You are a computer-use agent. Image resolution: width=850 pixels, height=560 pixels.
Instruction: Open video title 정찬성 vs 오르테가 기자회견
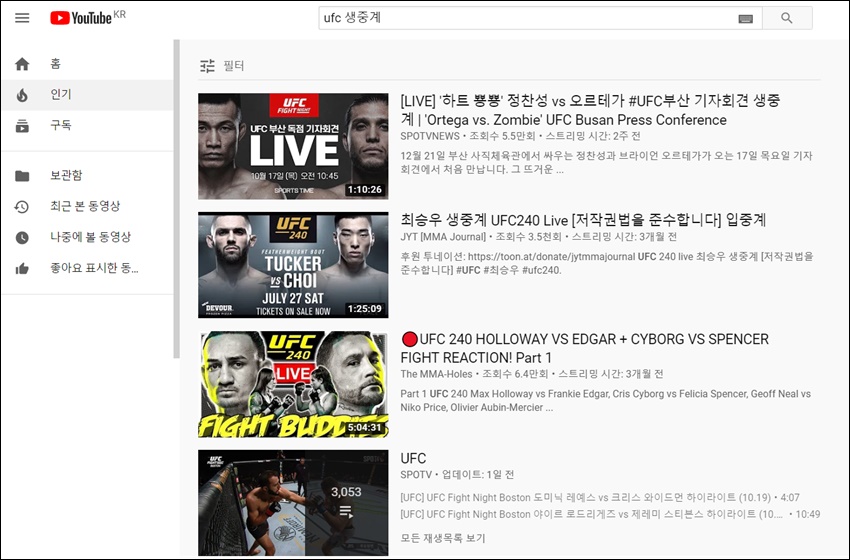click(590, 110)
